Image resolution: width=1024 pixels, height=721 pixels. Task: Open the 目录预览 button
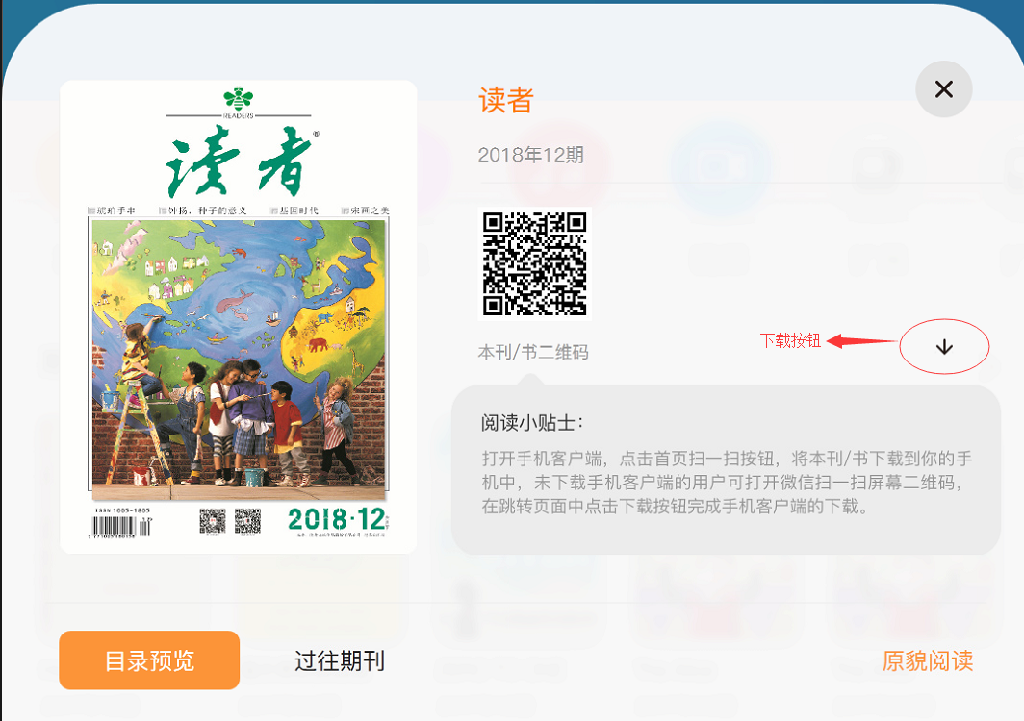coord(150,660)
